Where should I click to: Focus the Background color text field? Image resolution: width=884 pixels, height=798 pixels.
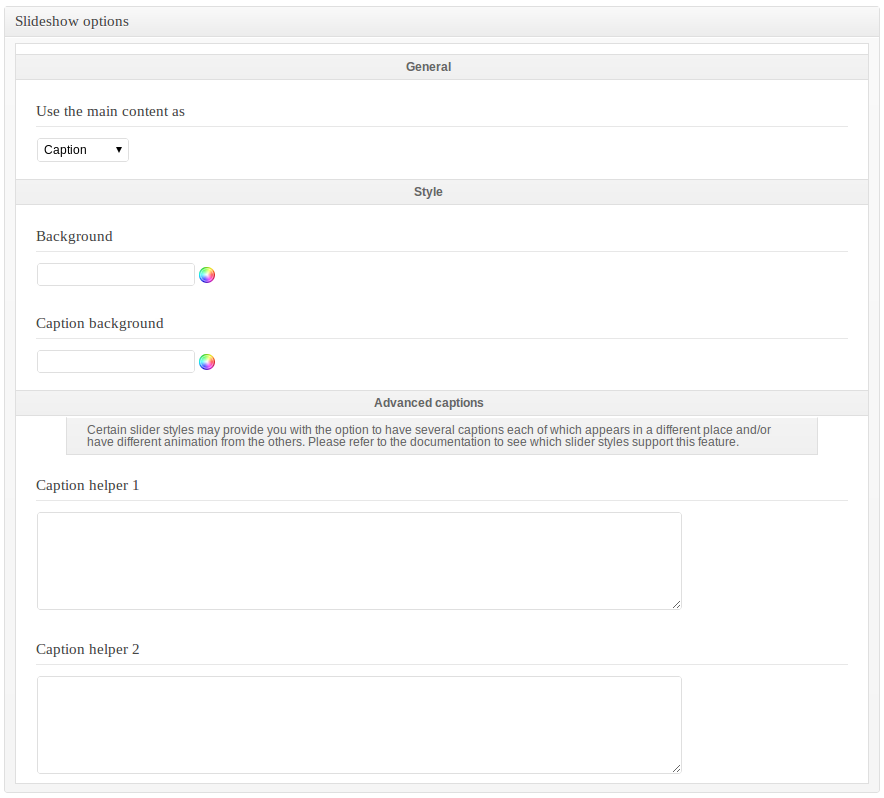pos(116,275)
